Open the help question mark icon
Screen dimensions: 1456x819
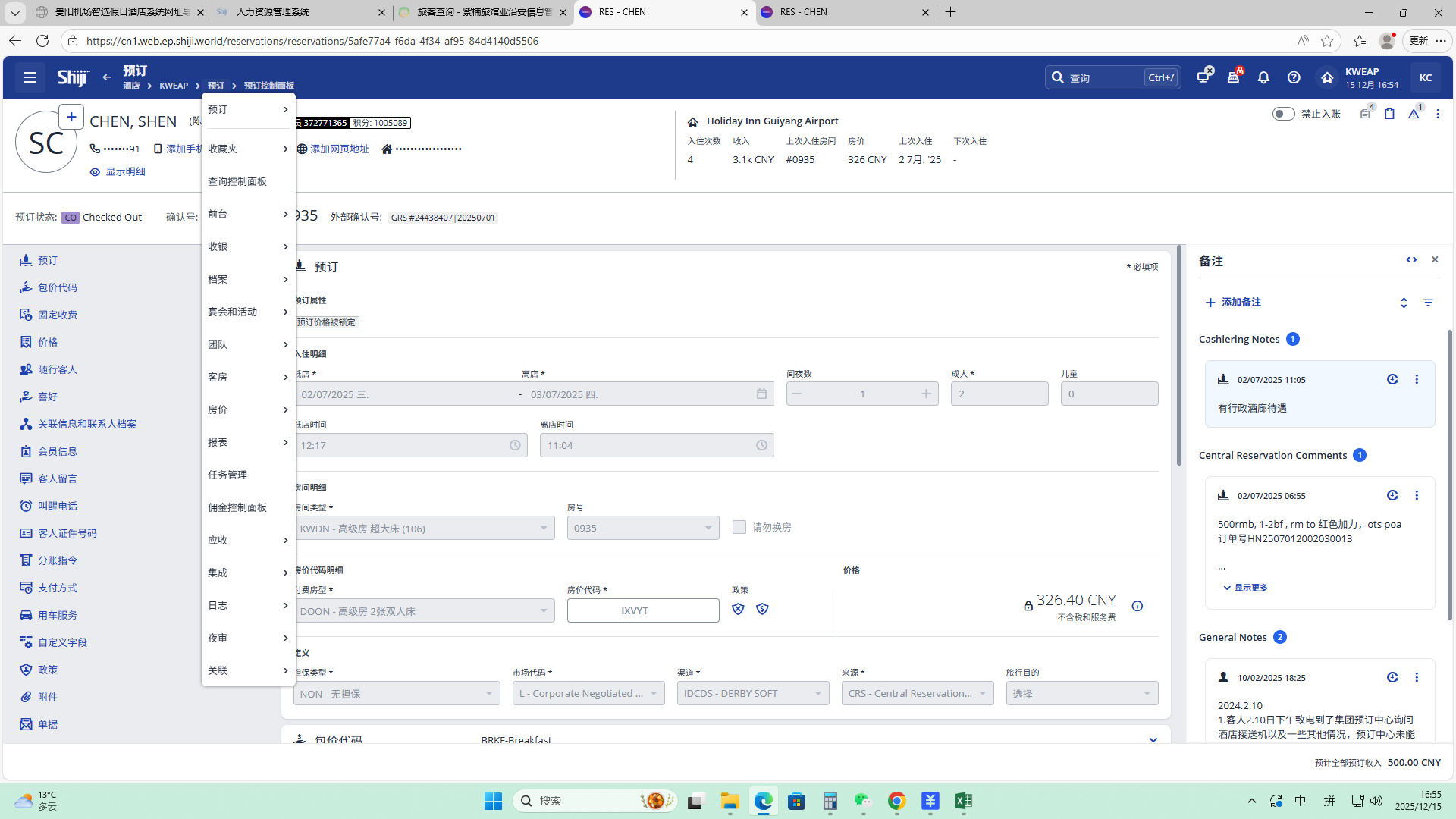pos(1294,77)
